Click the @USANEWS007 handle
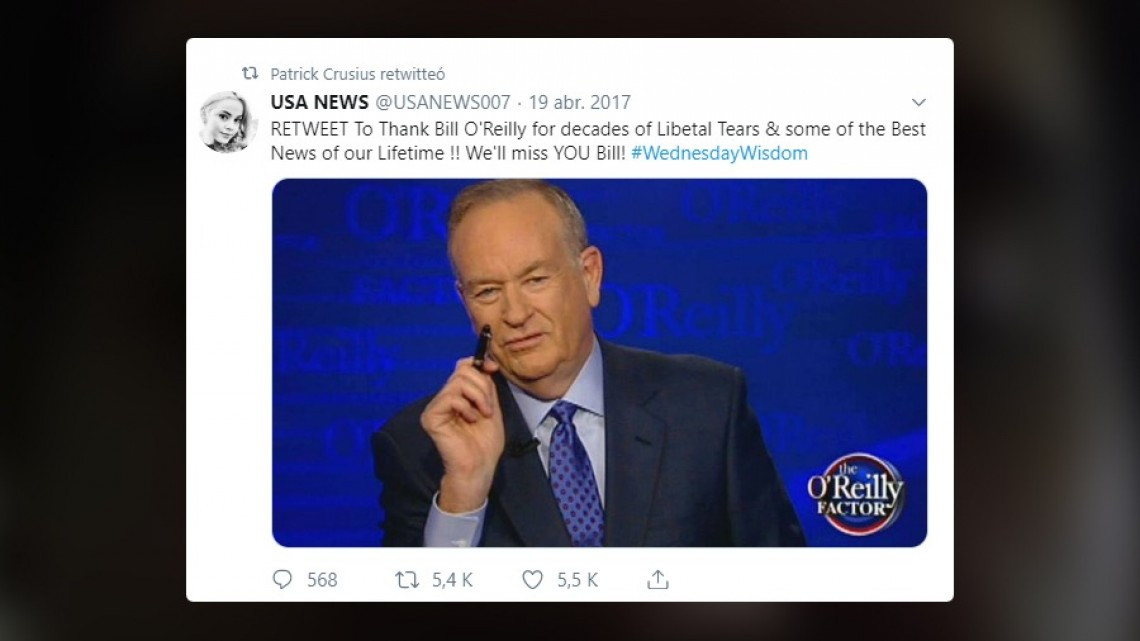1140x641 pixels. 443,102
